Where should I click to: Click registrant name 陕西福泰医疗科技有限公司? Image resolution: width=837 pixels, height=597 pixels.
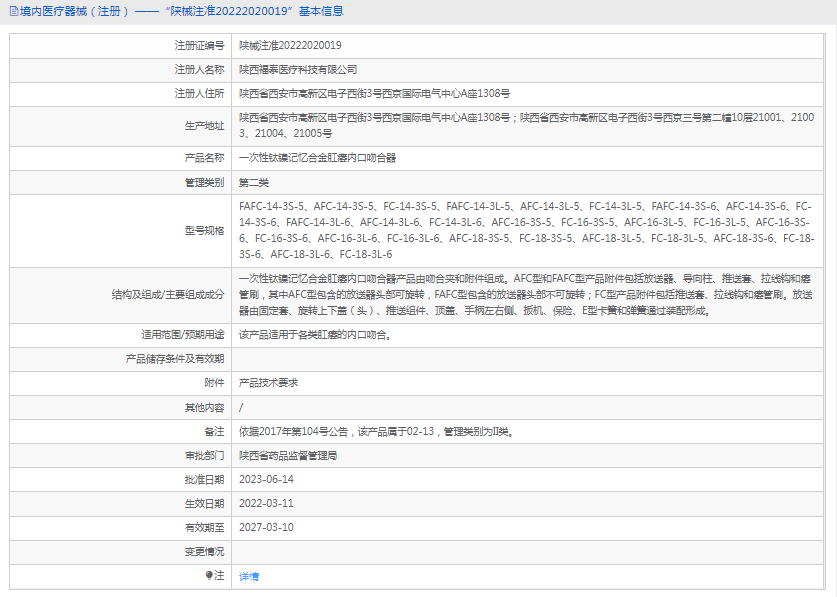click(x=298, y=69)
